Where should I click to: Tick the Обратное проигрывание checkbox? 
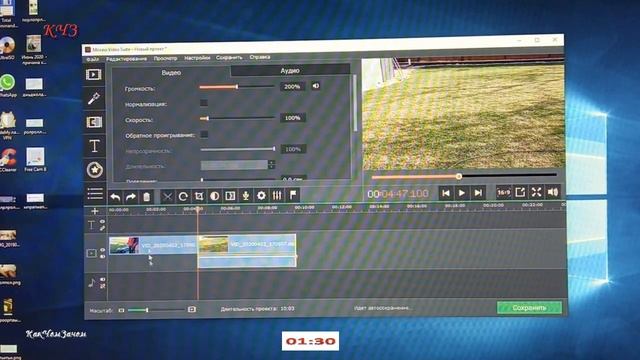pyautogui.click(x=204, y=134)
